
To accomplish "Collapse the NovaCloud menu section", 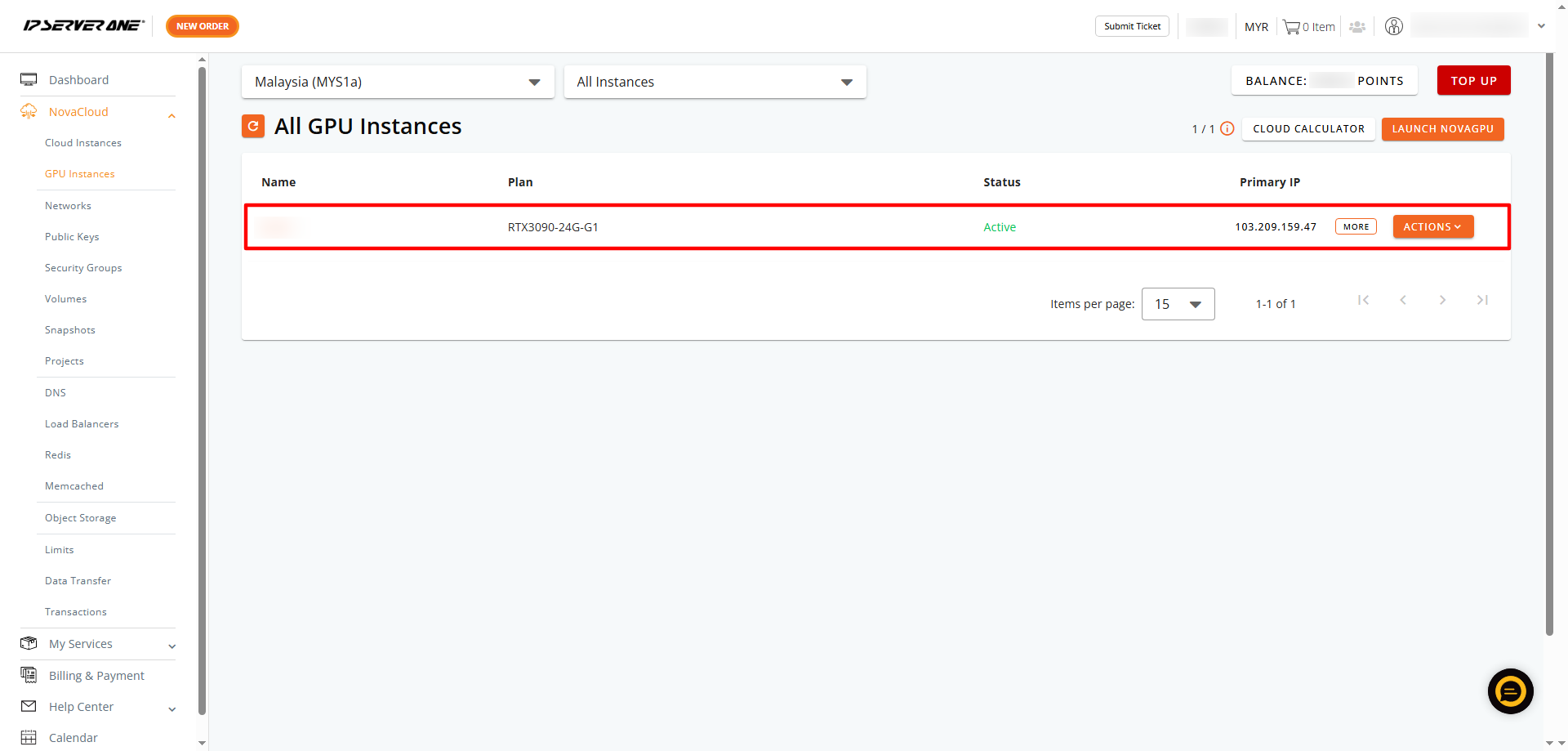I will [x=171, y=115].
